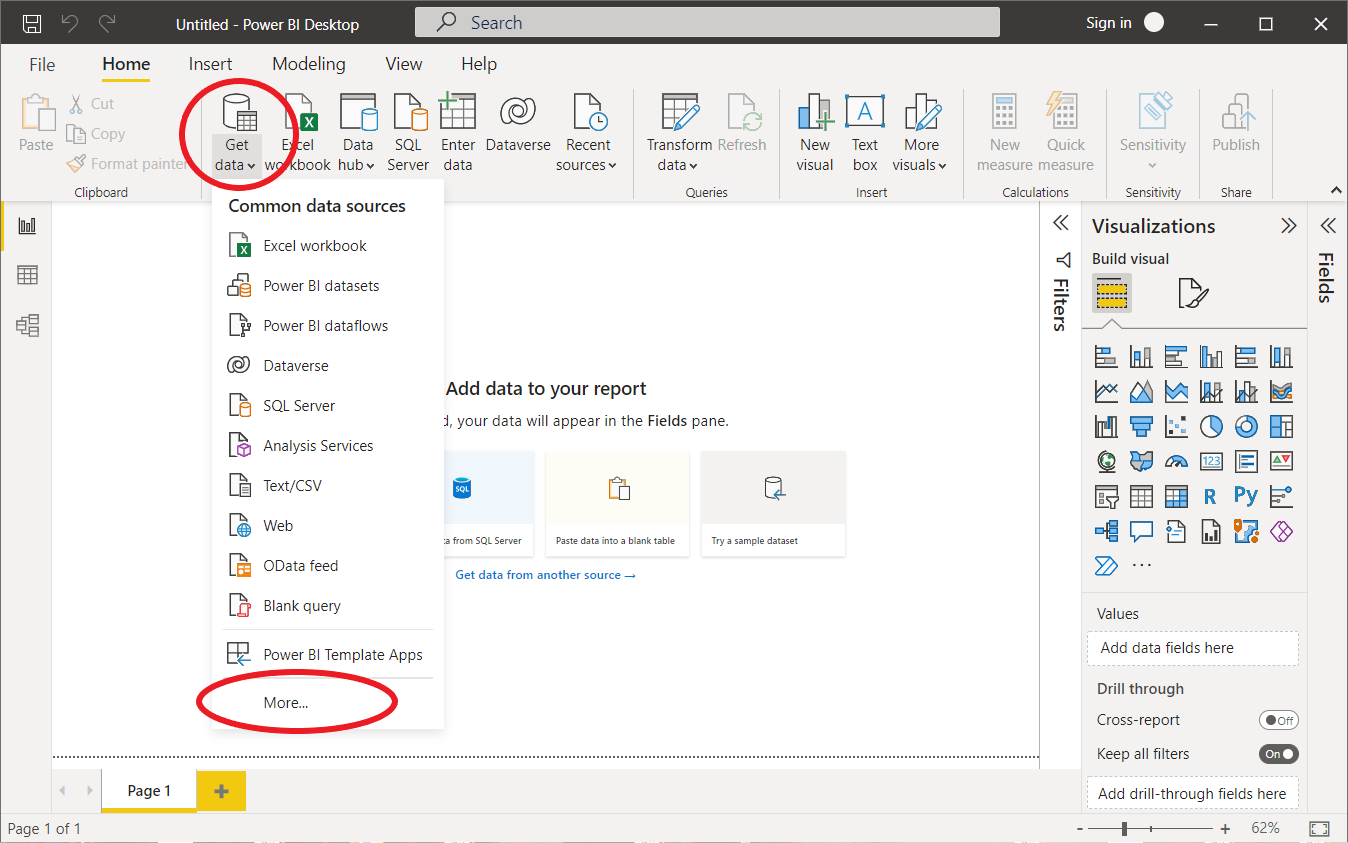Click the Search box in title bar

(707, 22)
